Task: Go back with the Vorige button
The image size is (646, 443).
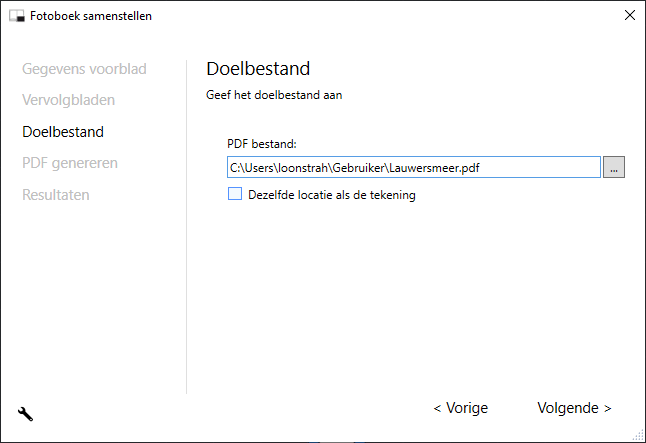Action: tap(460, 408)
